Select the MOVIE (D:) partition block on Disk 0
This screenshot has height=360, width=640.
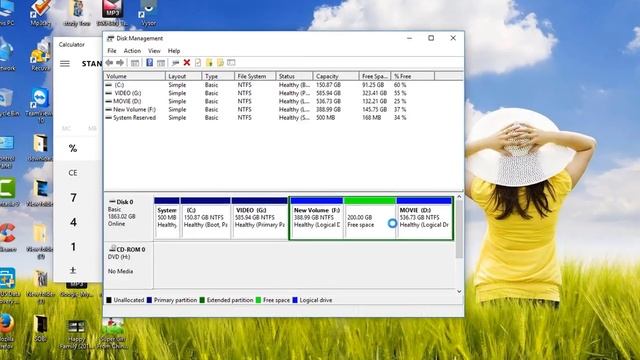point(424,218)
